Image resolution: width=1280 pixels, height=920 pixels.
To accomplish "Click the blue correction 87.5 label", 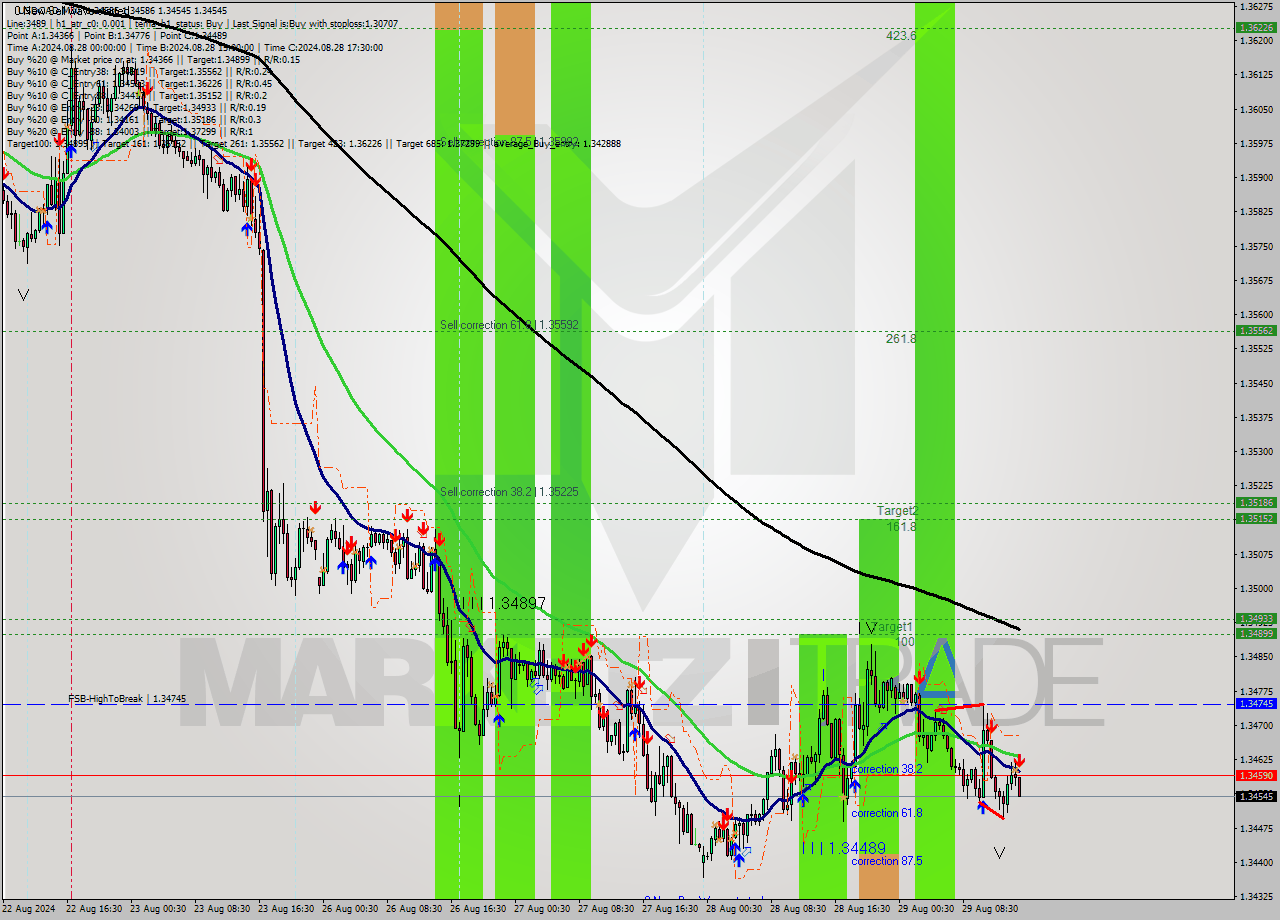I will click(887, 861).
